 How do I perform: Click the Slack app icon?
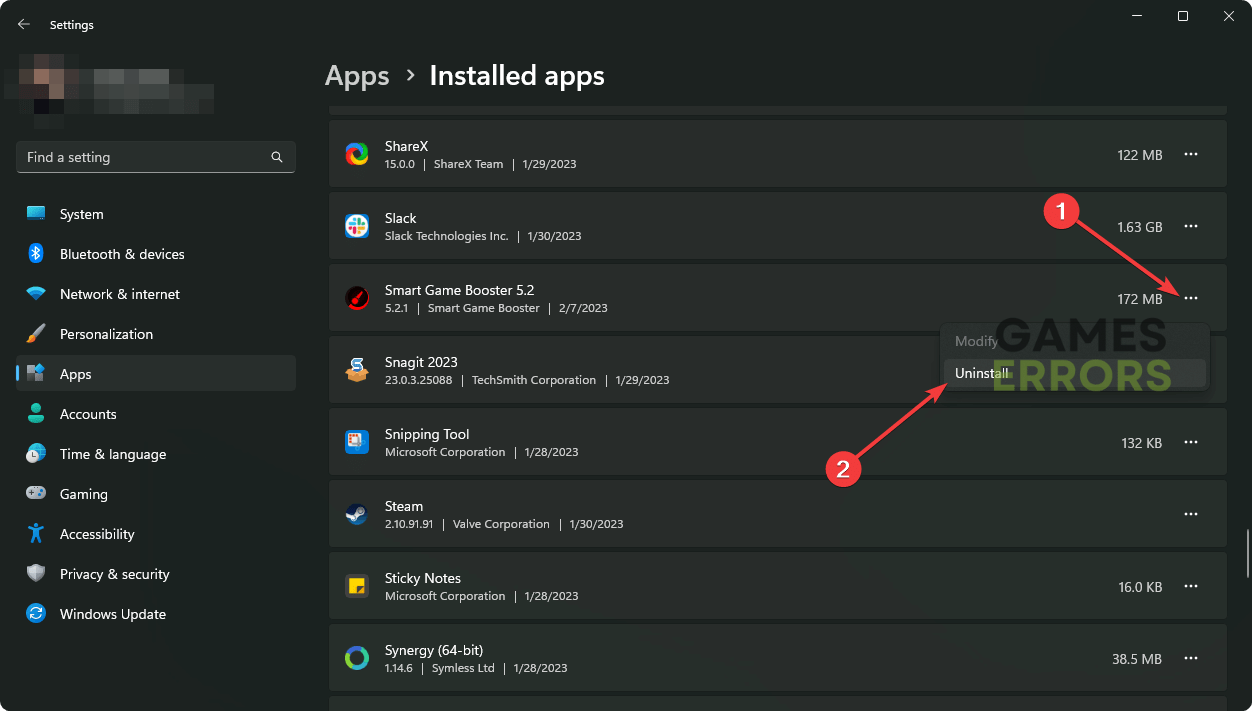click(357, 226)
